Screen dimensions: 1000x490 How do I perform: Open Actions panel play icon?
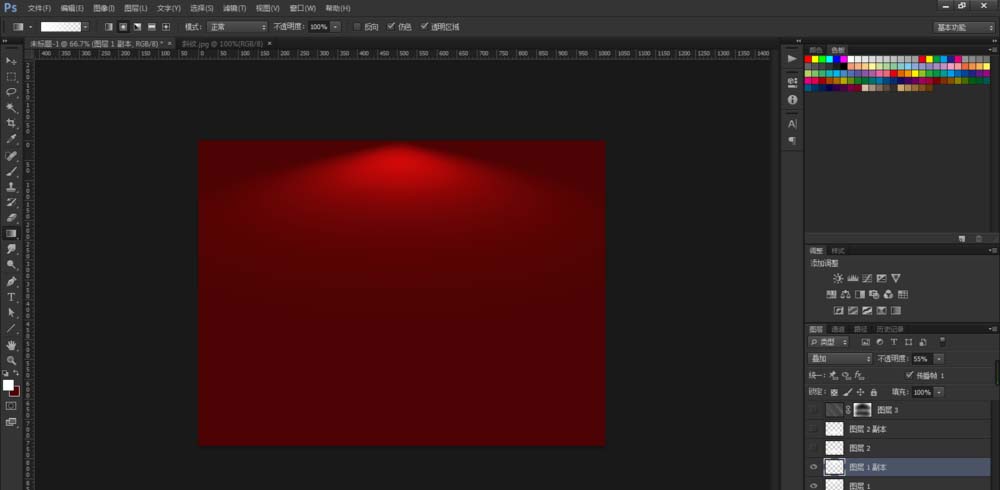click(792, 59)
